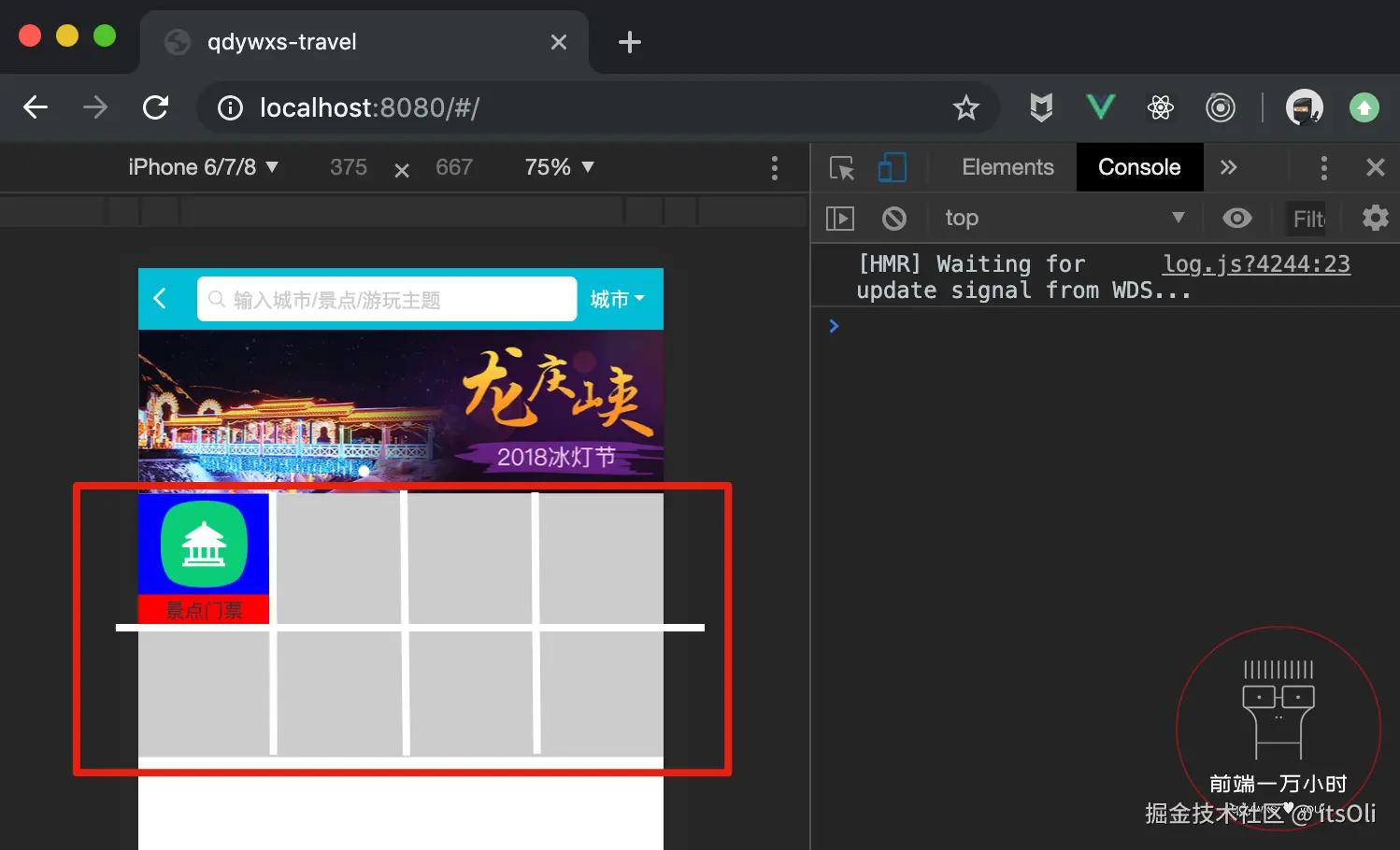Activate the inspect element picker
This screenshot has width=1400, height=850.
(842, 168)
